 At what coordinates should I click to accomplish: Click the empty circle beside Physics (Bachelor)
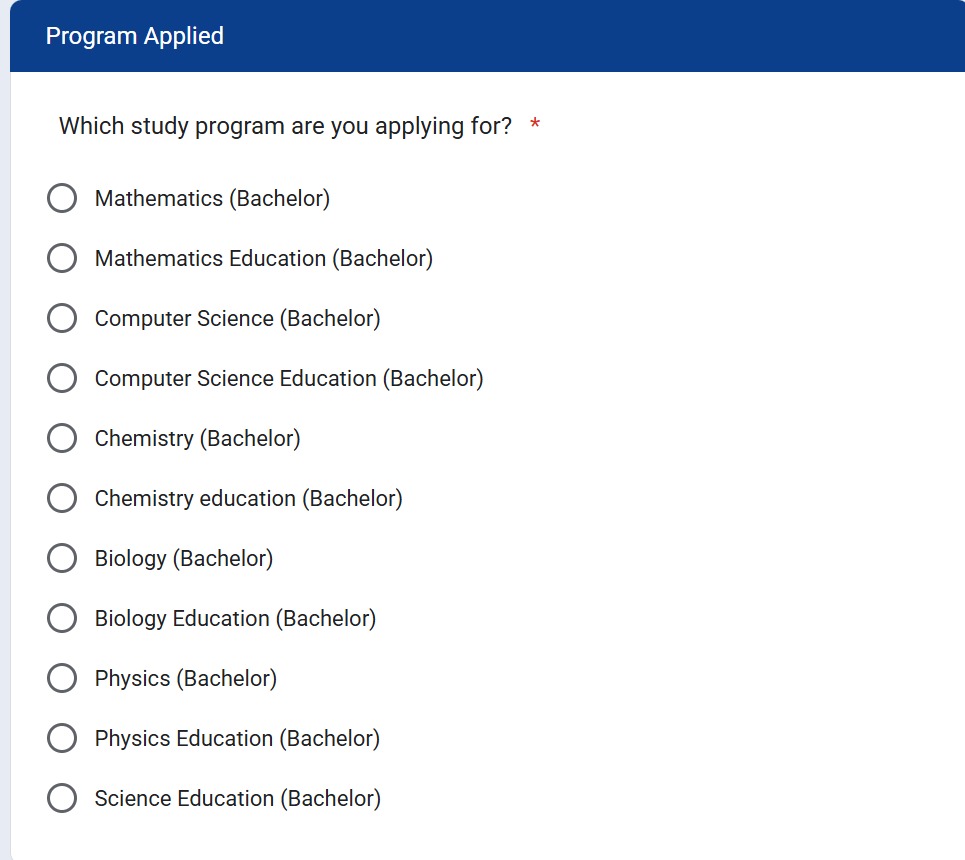[x=62, y=678]
